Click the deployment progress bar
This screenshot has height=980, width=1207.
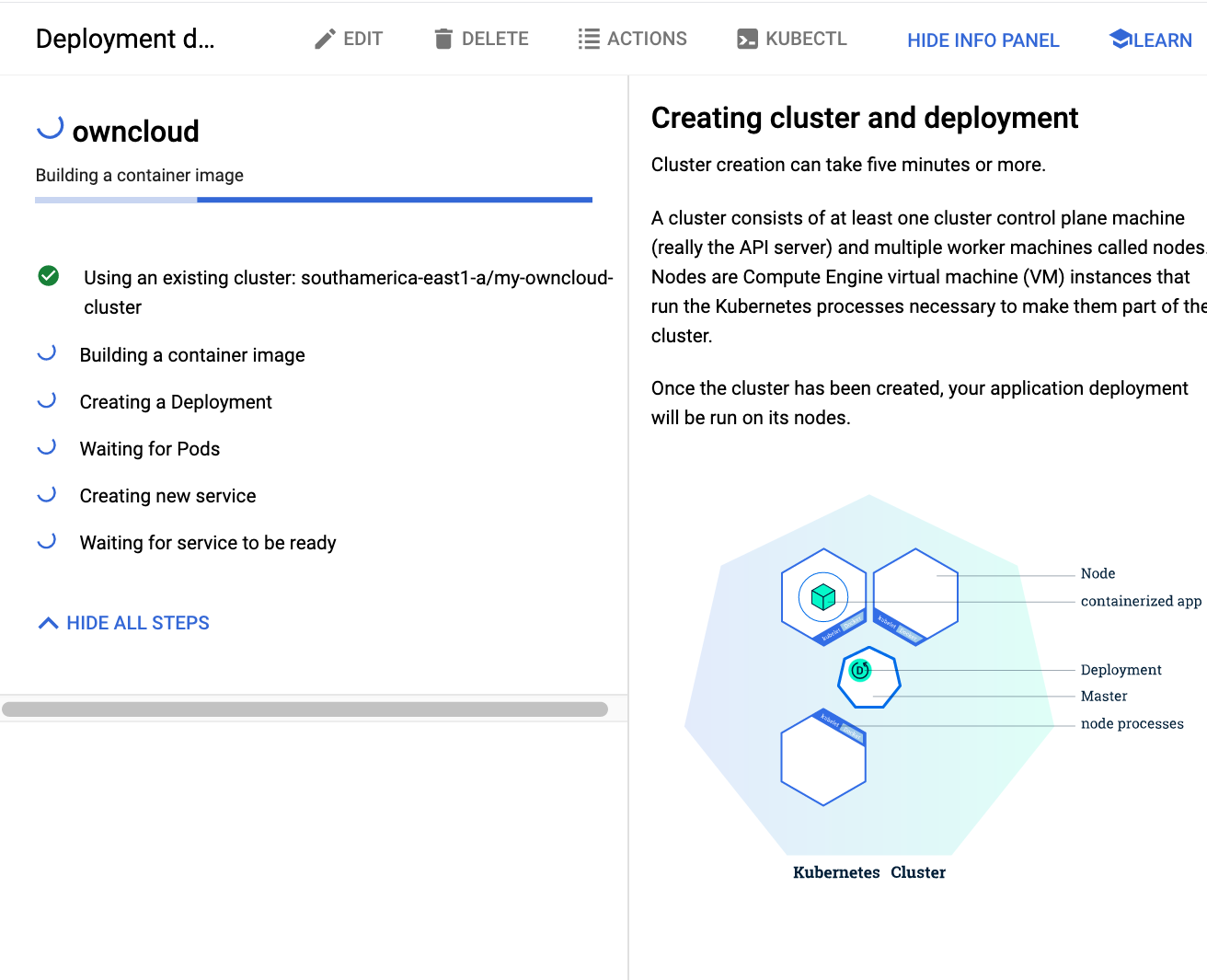pyautogui.click(x=314, y=200)
